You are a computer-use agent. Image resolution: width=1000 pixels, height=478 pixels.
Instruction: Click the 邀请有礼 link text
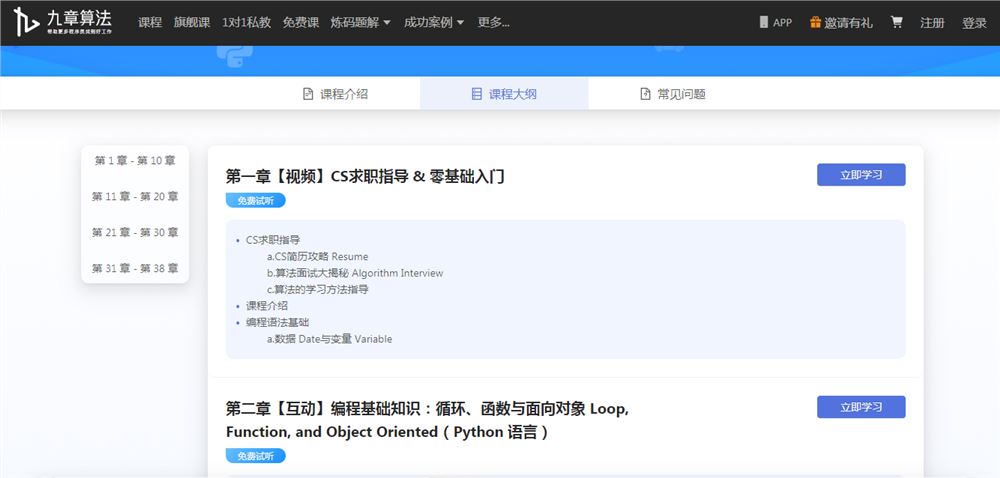848,23
